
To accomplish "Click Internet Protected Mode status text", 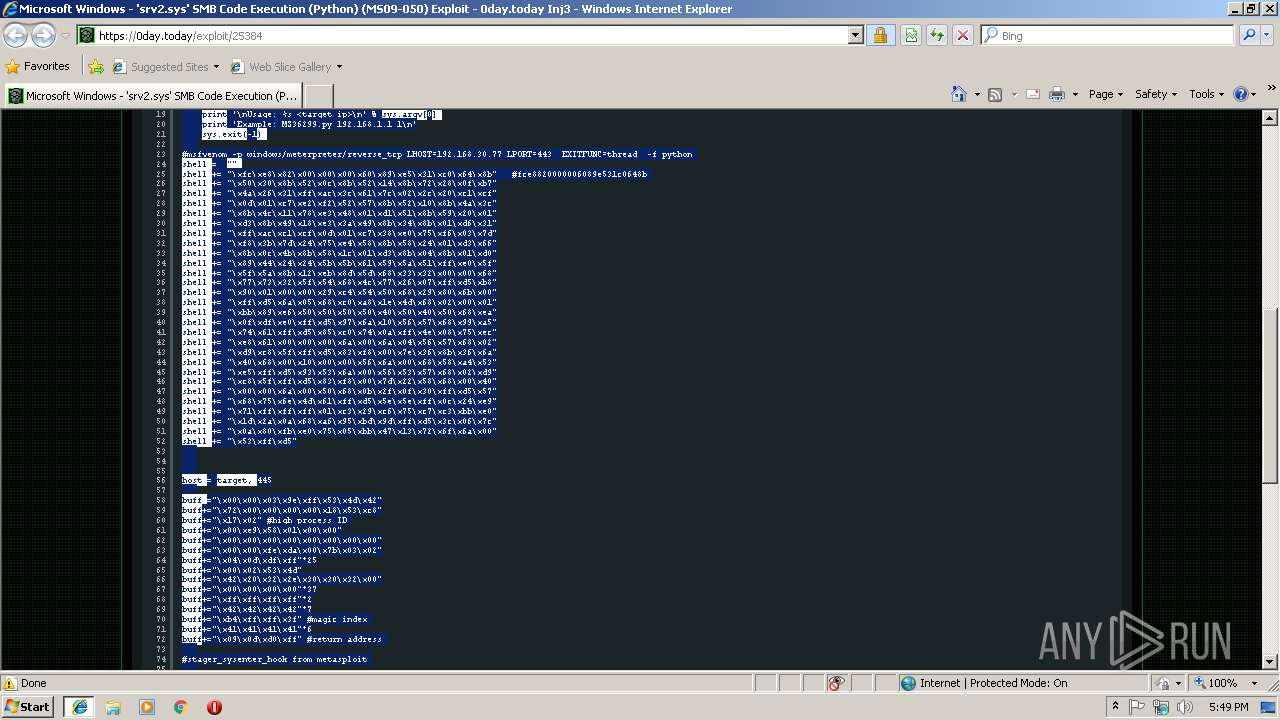I will [x=993, y=683].
